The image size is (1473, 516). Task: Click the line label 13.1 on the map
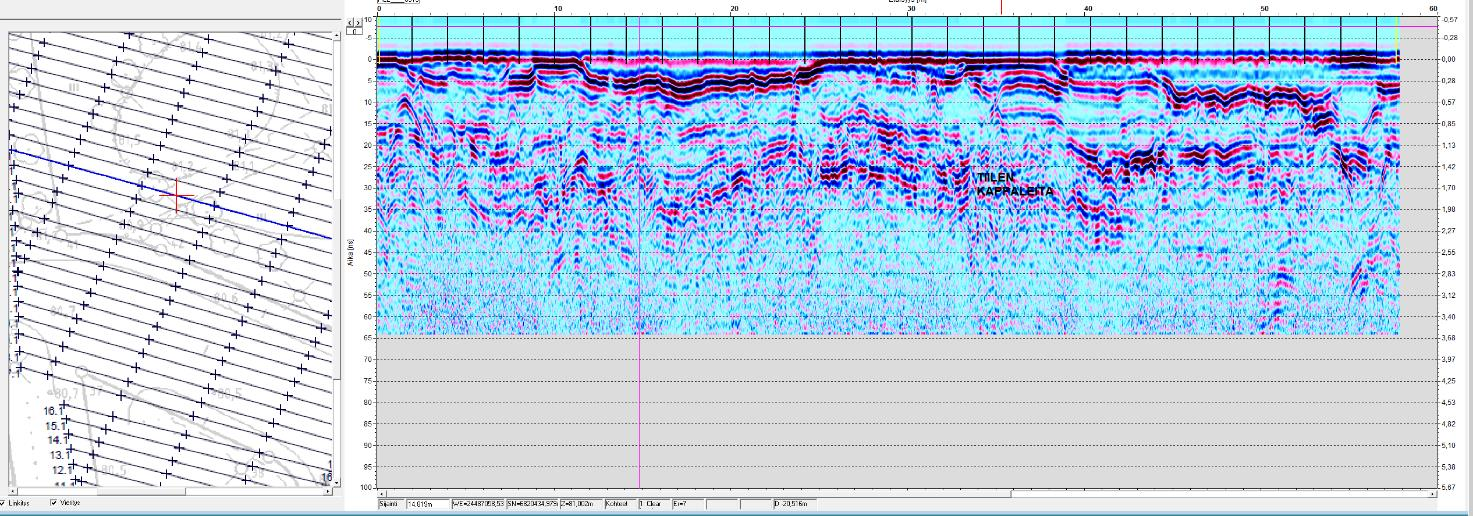[x=62, y=455]
